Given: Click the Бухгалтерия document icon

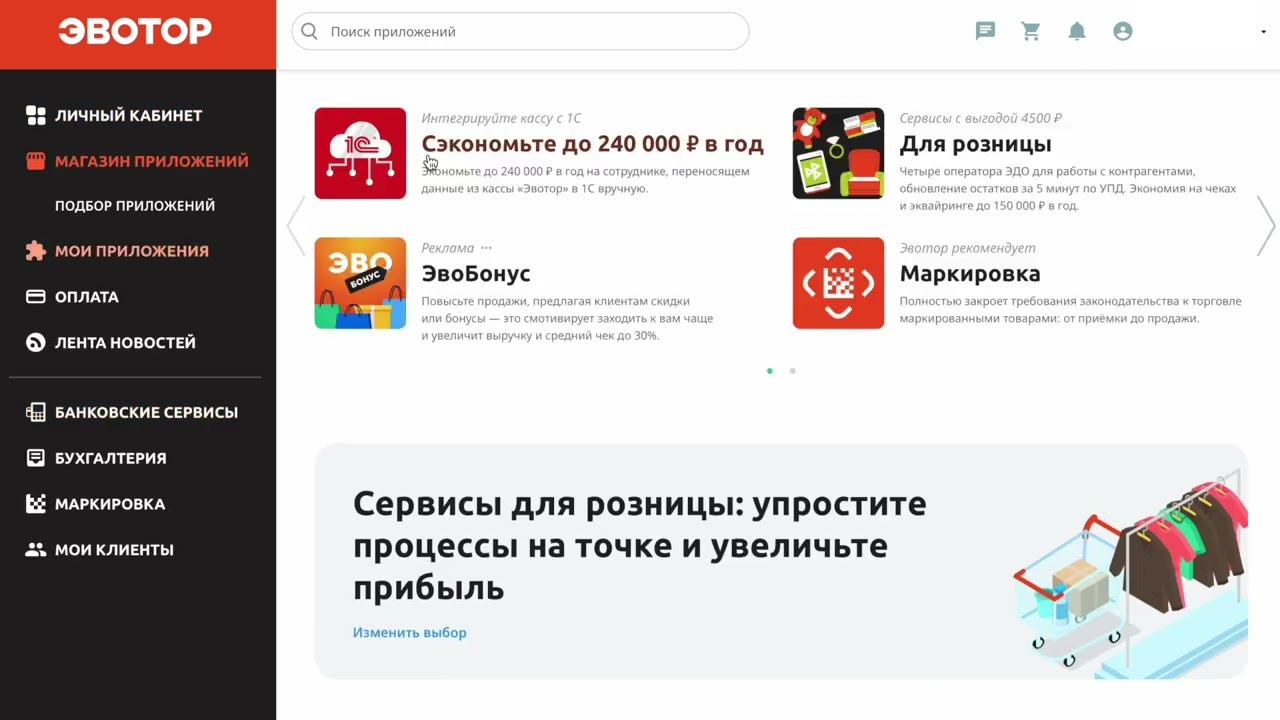Looking at the screenshot, I should tap(36, 458).
